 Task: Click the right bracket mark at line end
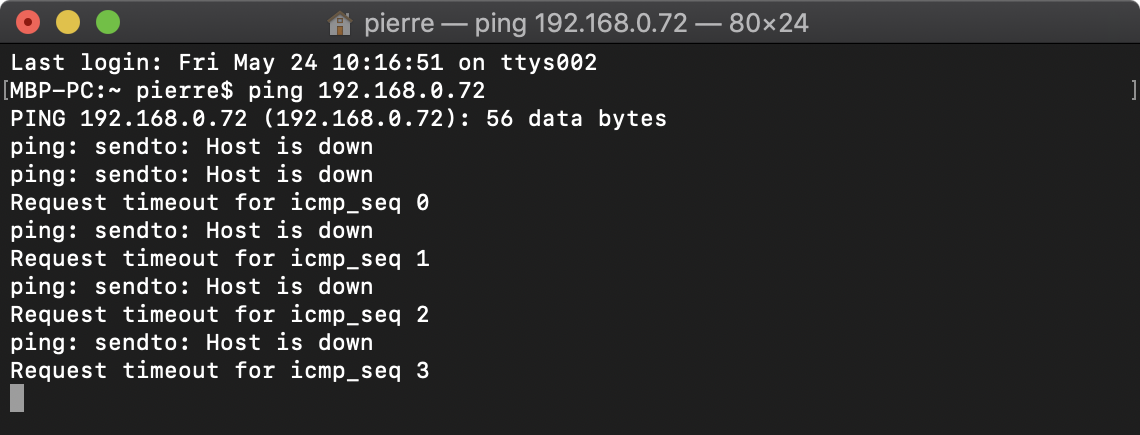coord(1133,91)
